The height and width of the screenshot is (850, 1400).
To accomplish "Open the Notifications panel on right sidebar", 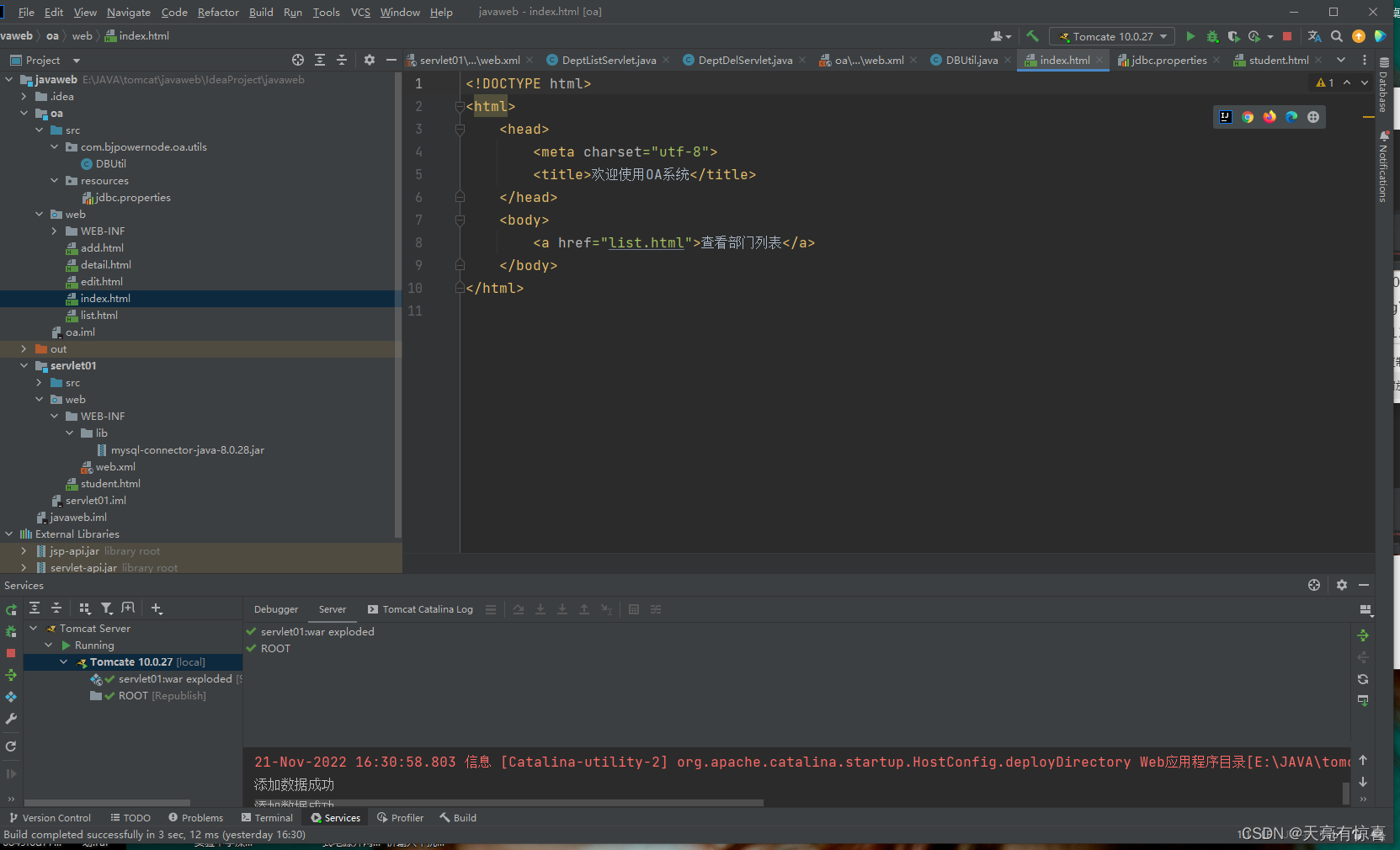I will pos(1383,168).
